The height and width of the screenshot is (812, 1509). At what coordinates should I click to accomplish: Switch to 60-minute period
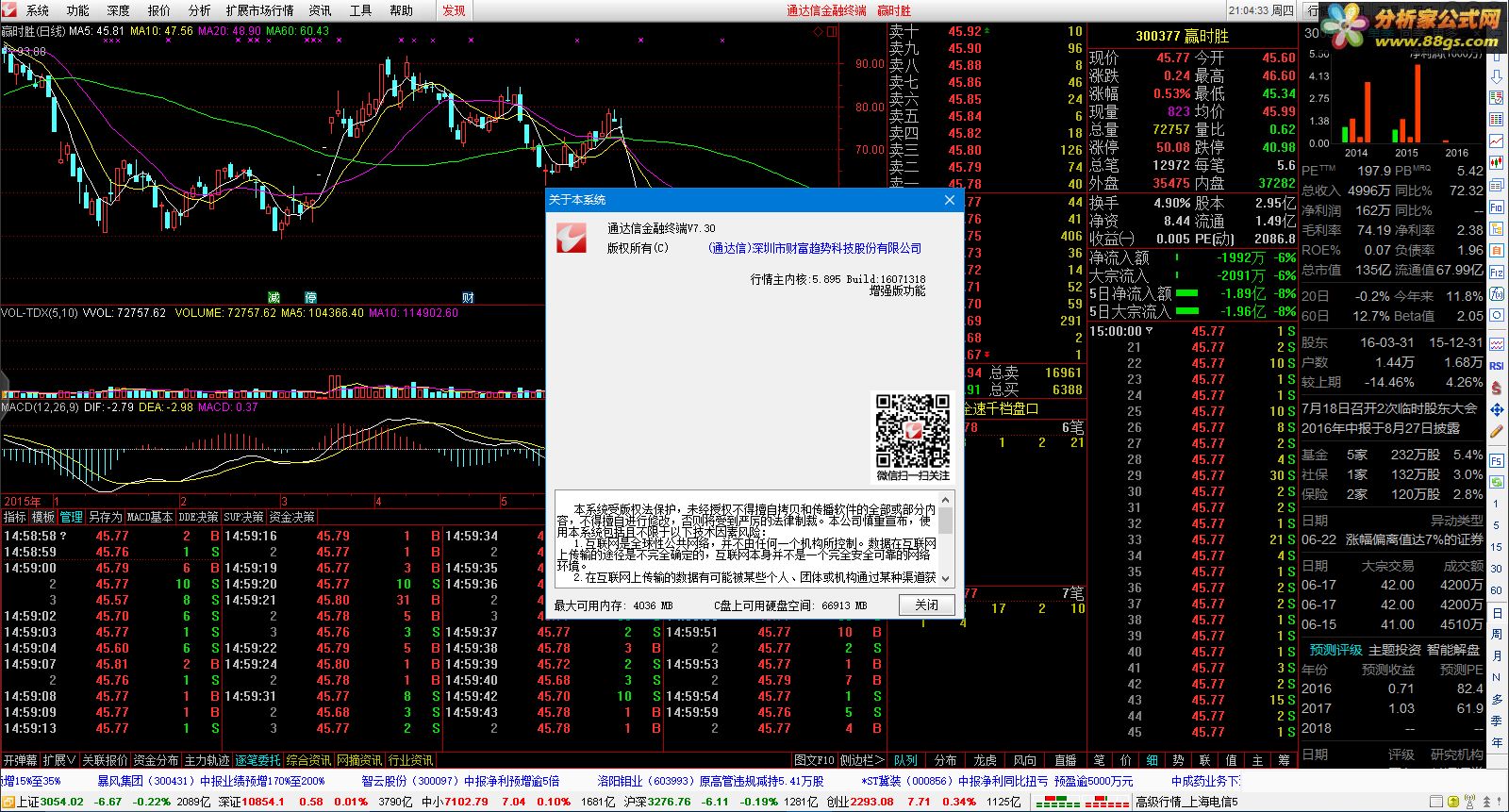pyautogui.click(x=1496, y=590)
